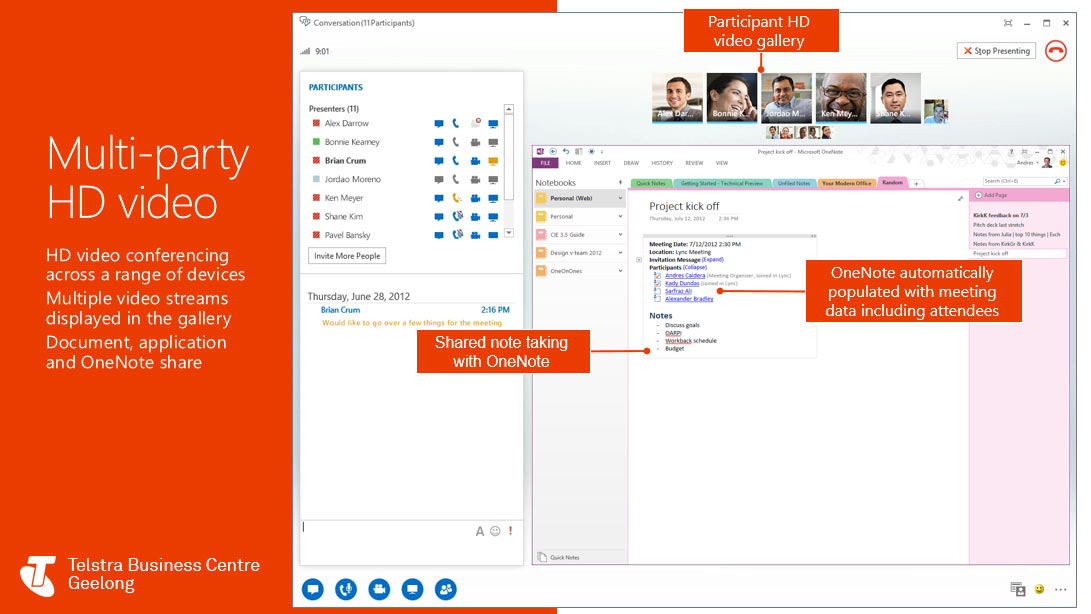Click the OneNote full page view expand icon
The image size is (1091, 614).
960,198
